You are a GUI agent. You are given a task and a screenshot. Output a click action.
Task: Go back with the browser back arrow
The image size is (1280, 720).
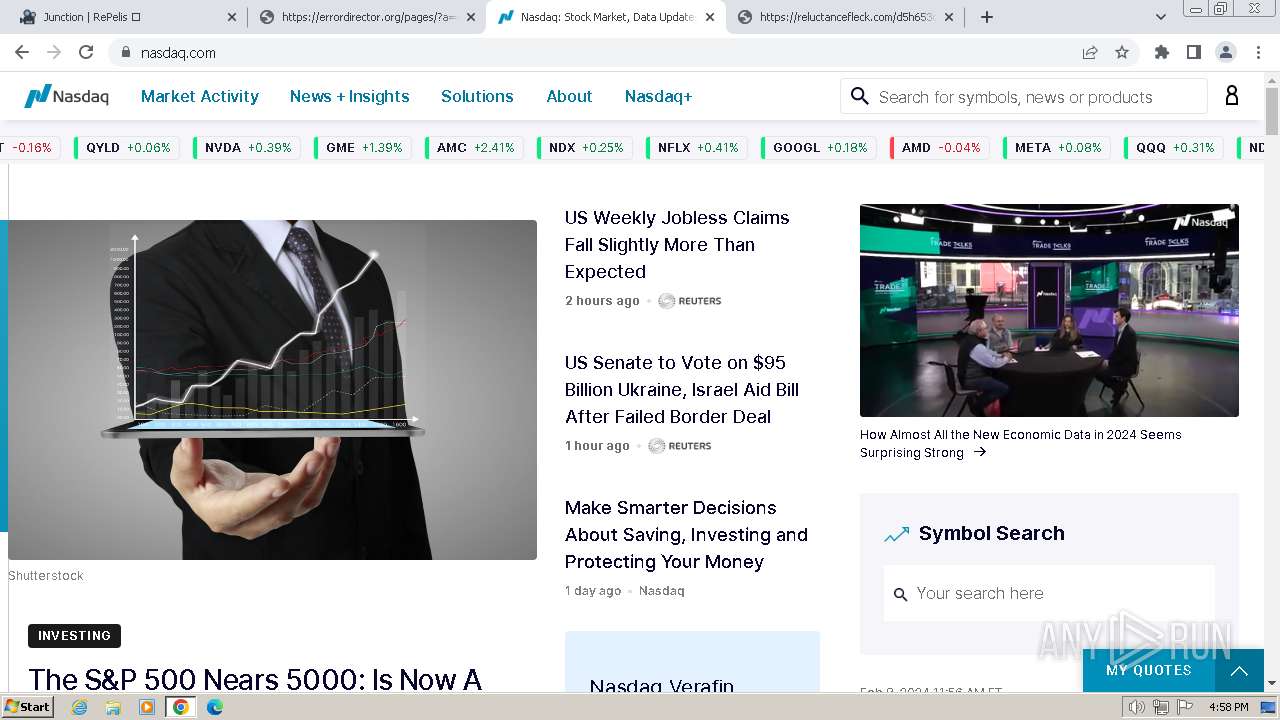(22, 52)
